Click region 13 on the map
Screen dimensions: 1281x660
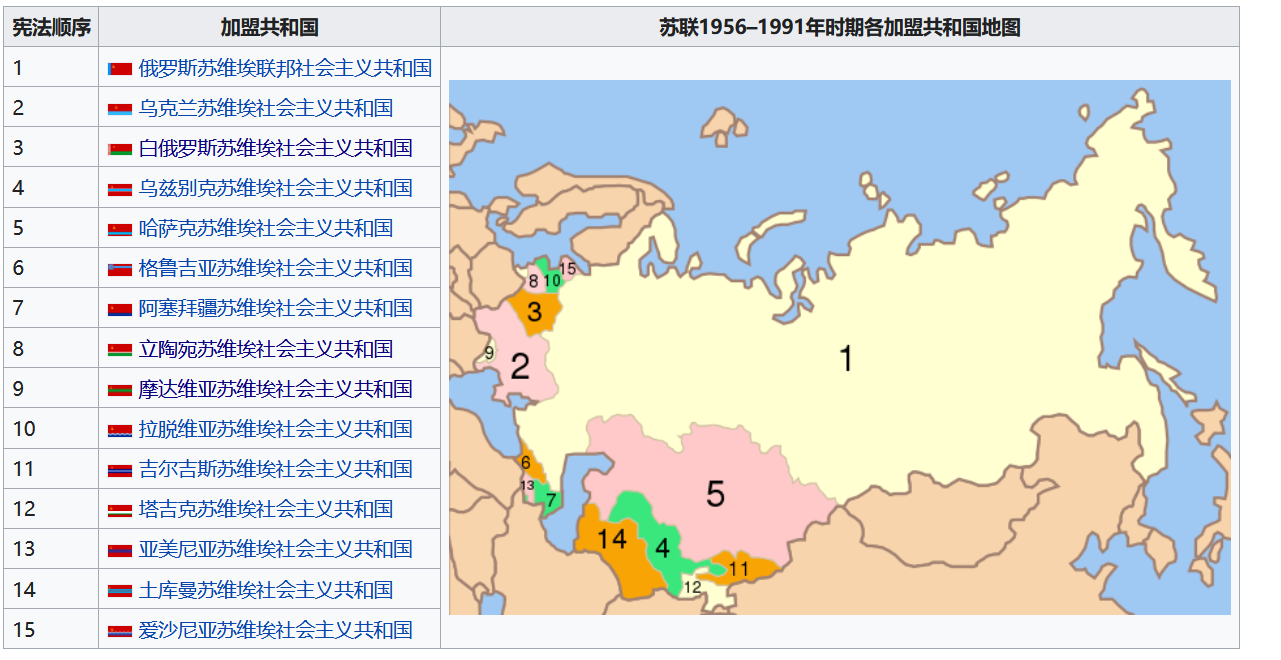pos(528,485)
